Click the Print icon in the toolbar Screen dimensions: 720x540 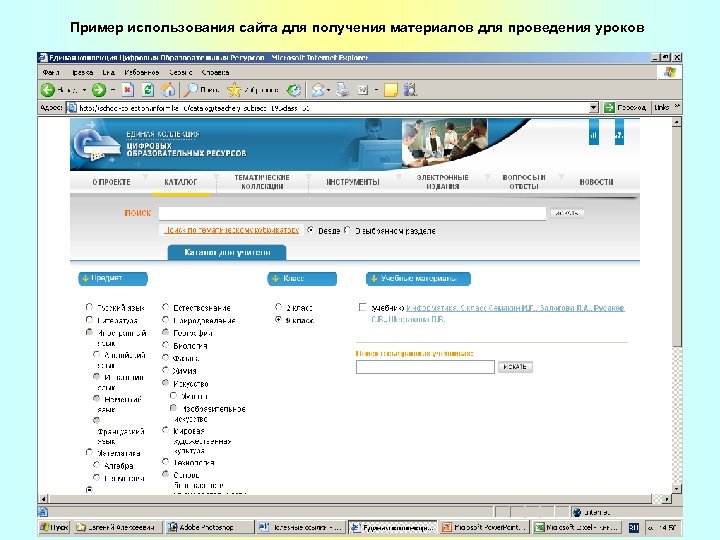[342, 90]
